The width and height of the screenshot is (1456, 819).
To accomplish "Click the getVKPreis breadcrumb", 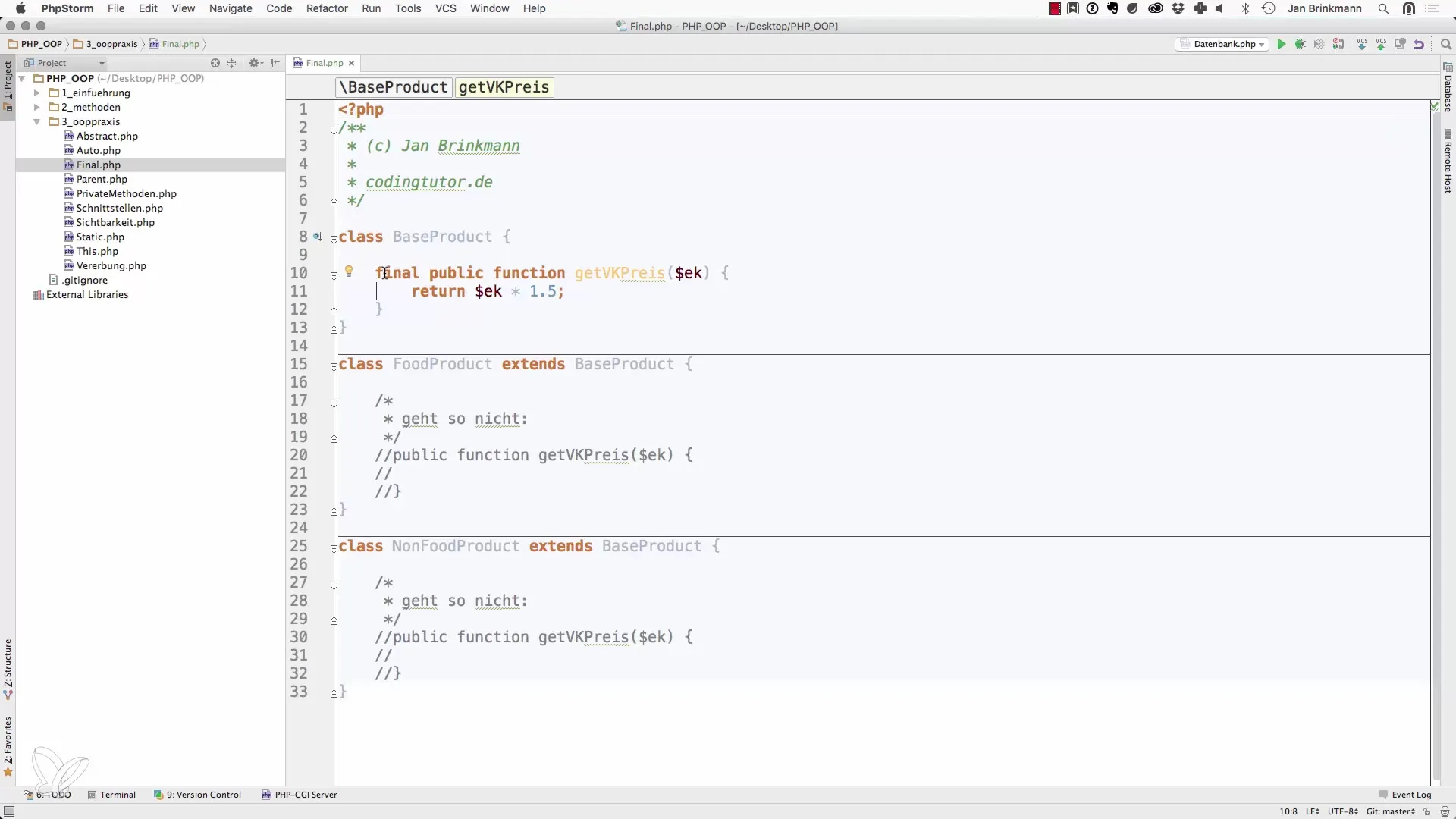I will 504,87.
